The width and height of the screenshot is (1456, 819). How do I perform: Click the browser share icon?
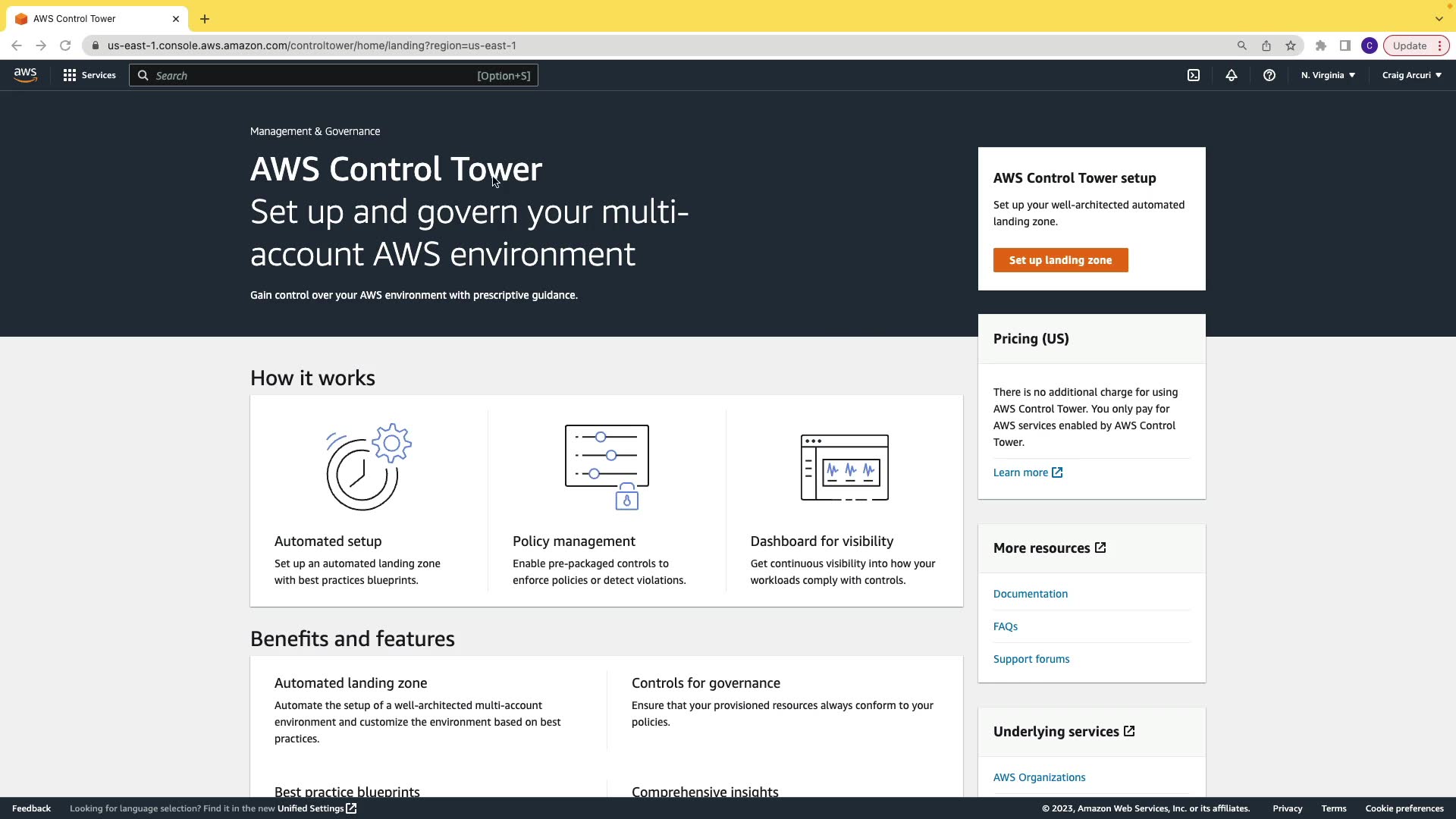pos(1266,45)
